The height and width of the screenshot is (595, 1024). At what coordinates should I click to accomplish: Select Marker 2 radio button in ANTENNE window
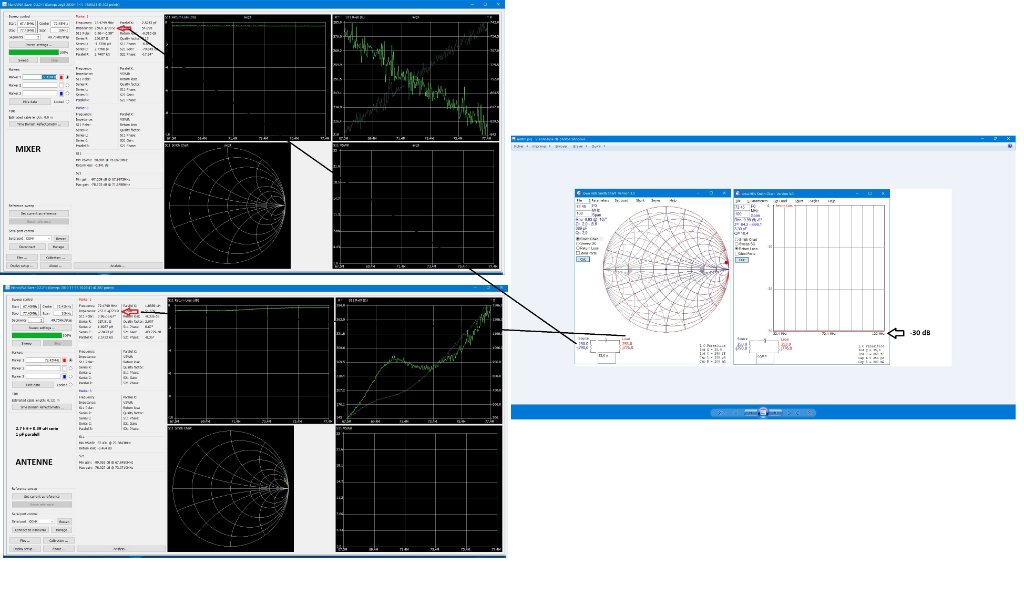click(71, 368)
